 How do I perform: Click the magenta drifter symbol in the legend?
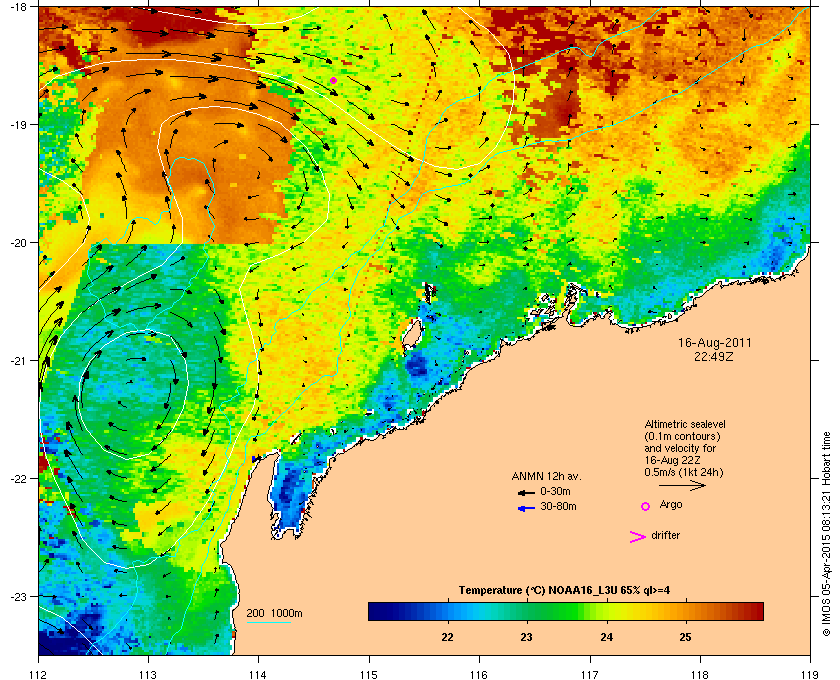click(x=638, y=537)
